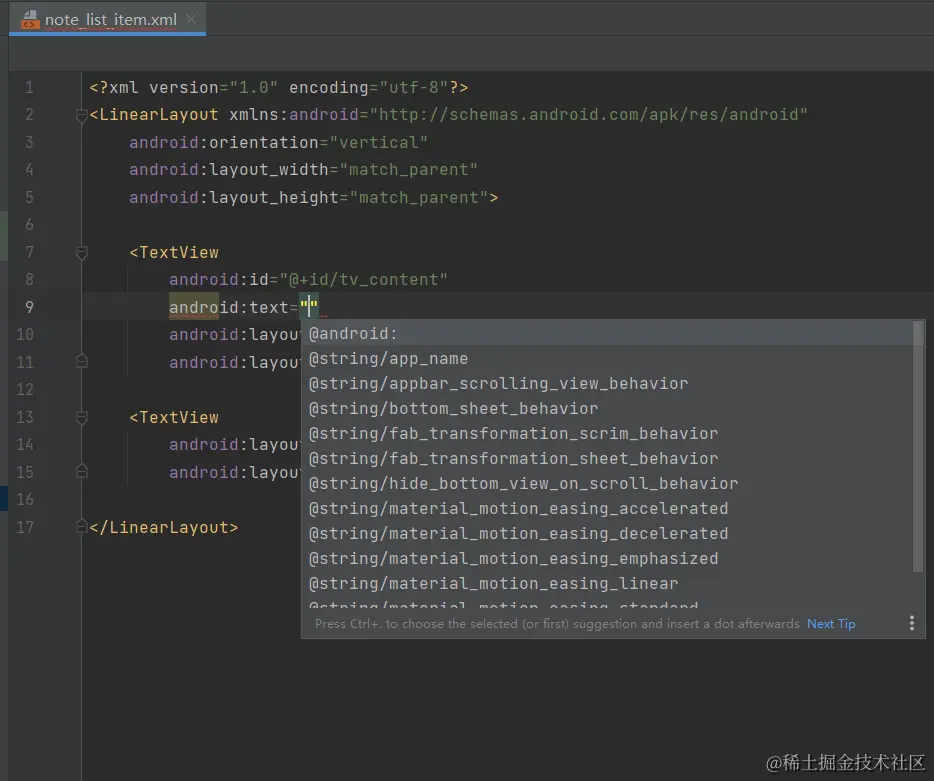Viewport: 934px width, 781px height.
Task: Click the </LinearLayout> closing tag
Action: pyautogui.click(x=164, y=527)
